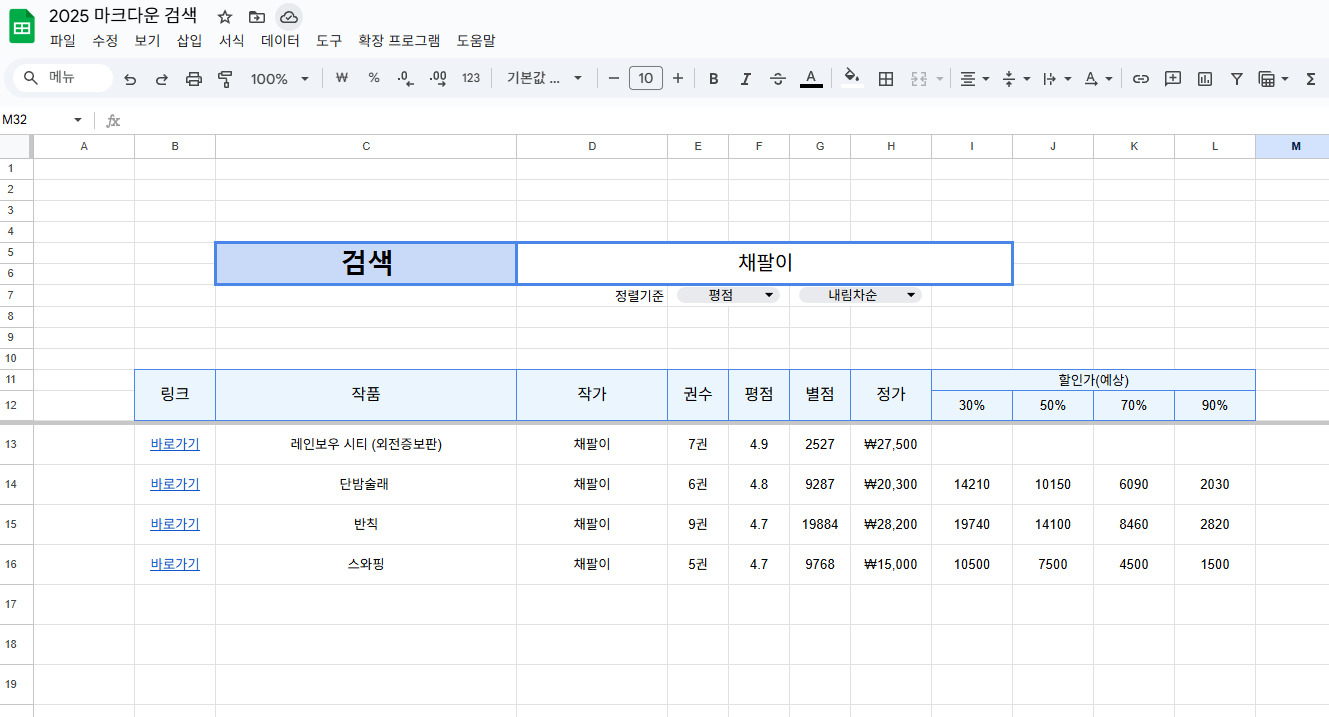Open the 데이터 menu
The image size is (1329, 717).
click(280, 41)
